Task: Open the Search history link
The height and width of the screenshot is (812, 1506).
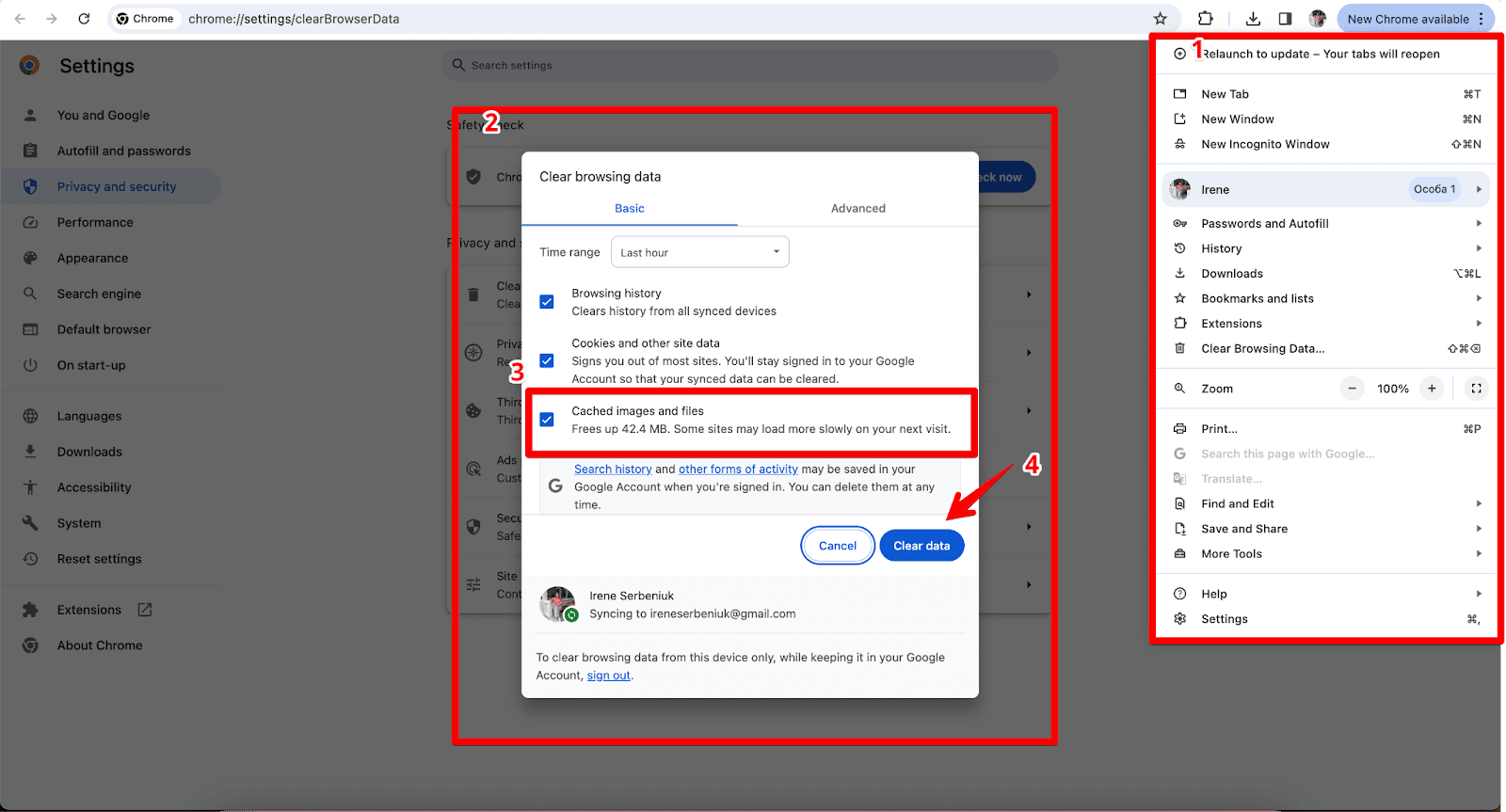Action: click(613, 470)
